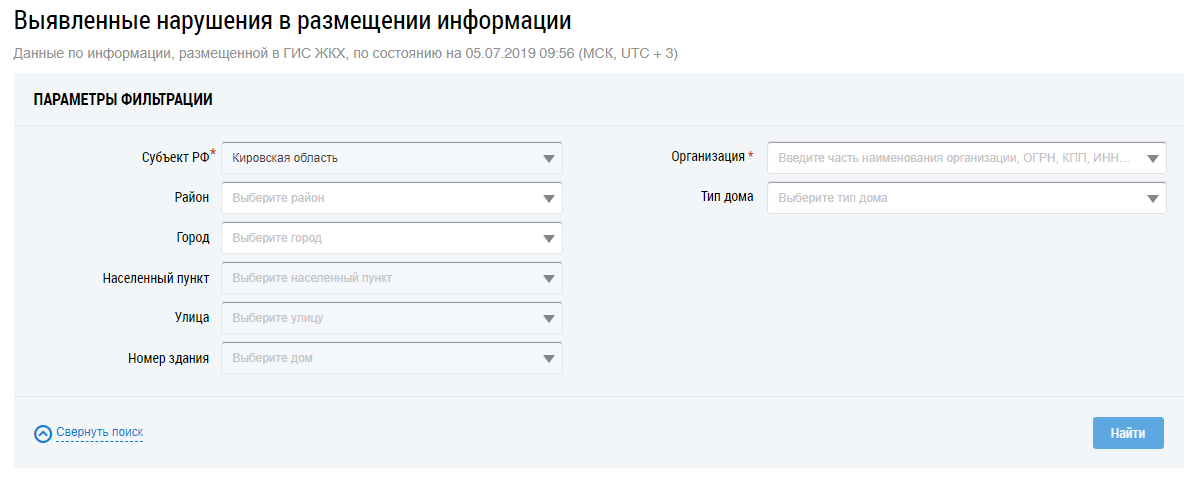The image size is (1196, 482).
Task: Click arrow icon of Район dropdown
Action: point(548,198)
